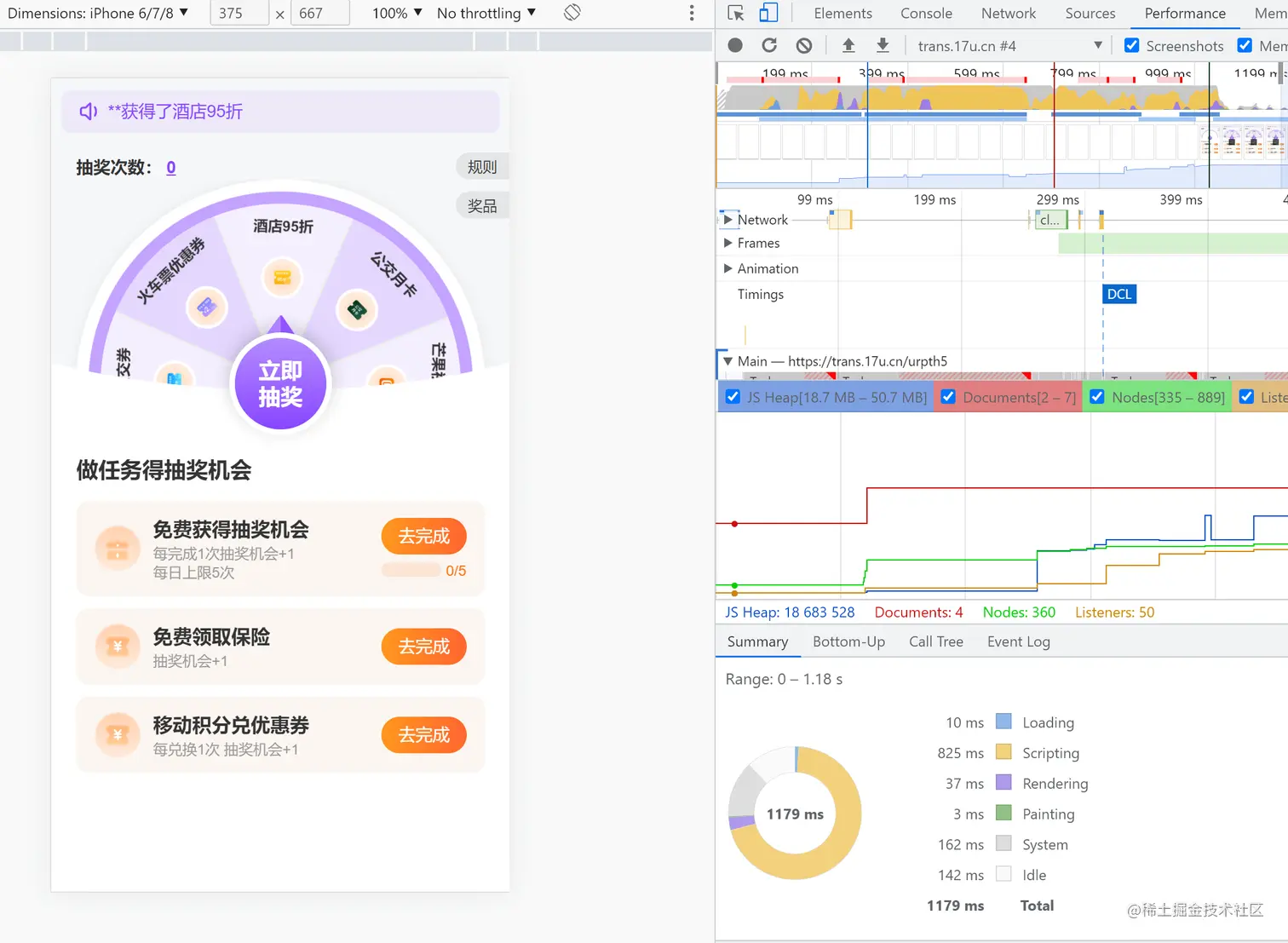
Task: Switch to the Sources tab
Action: pyautogui.click(x=1090, y=13)
